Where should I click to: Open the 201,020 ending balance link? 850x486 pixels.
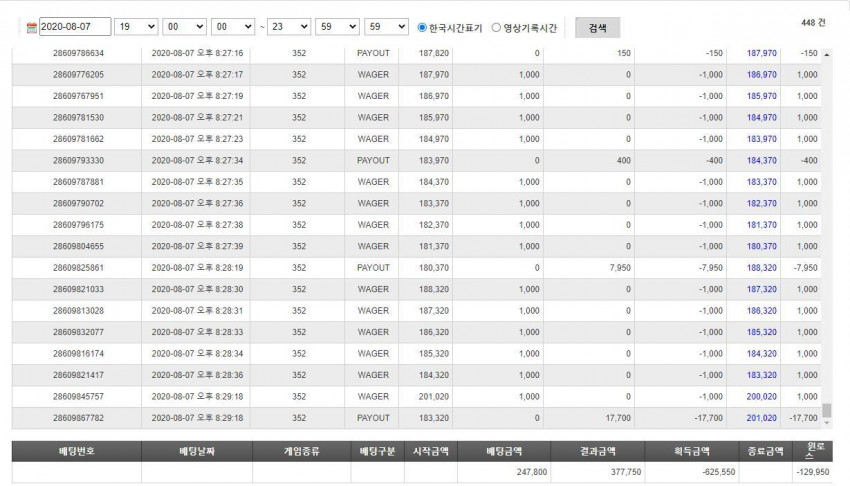761,418
